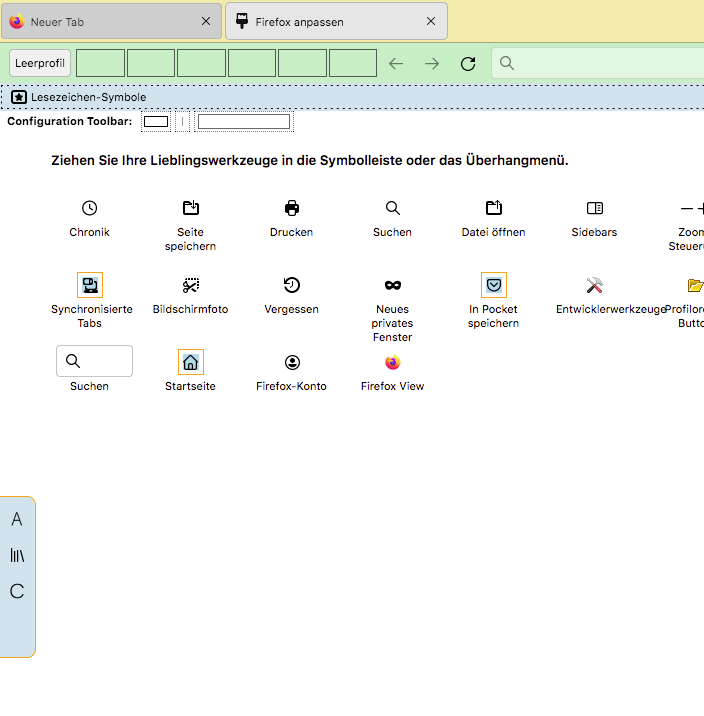The image size is (704, 716).
Task: Click the In Pocket speichern icon
Action: click(494, 285)
